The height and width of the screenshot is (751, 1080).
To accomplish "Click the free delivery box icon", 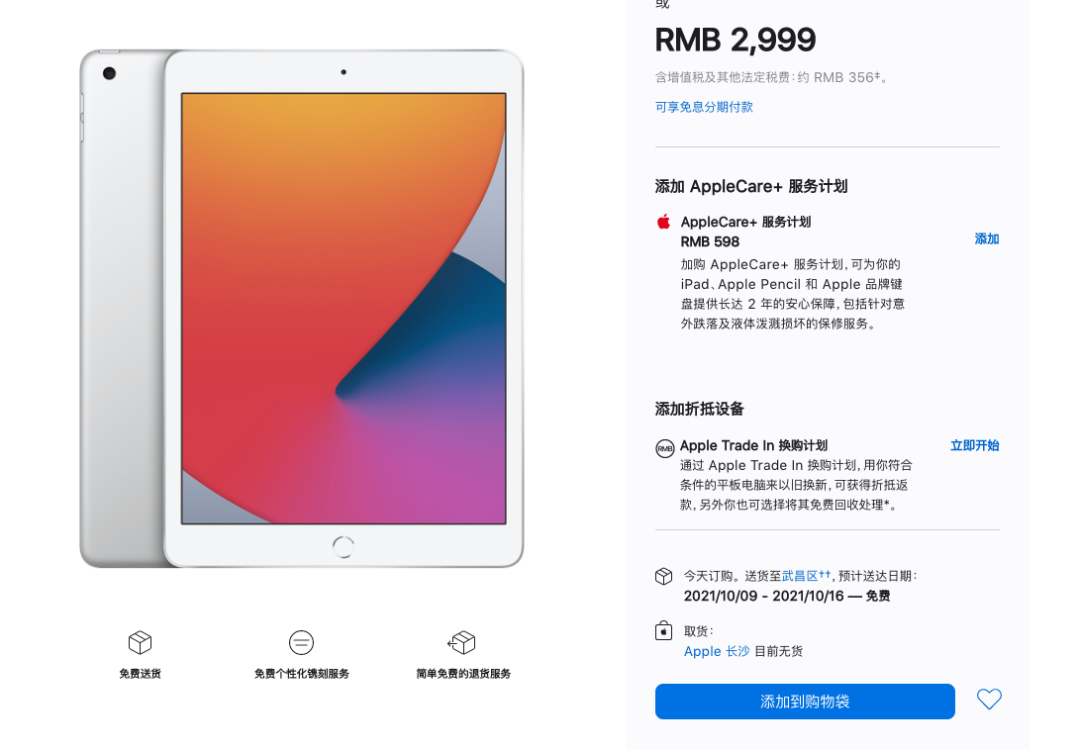I will (140, 642).
